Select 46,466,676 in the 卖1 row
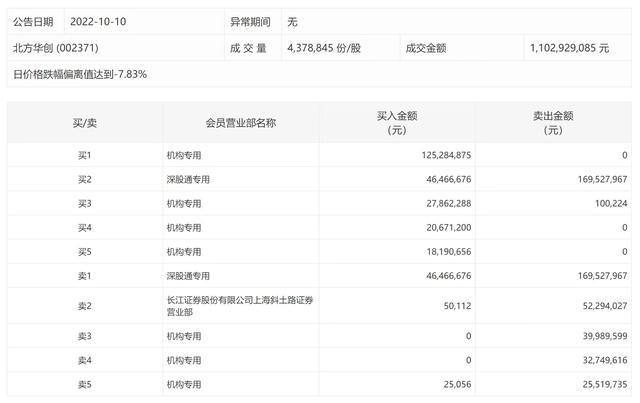640x403 pixels. 449,276
